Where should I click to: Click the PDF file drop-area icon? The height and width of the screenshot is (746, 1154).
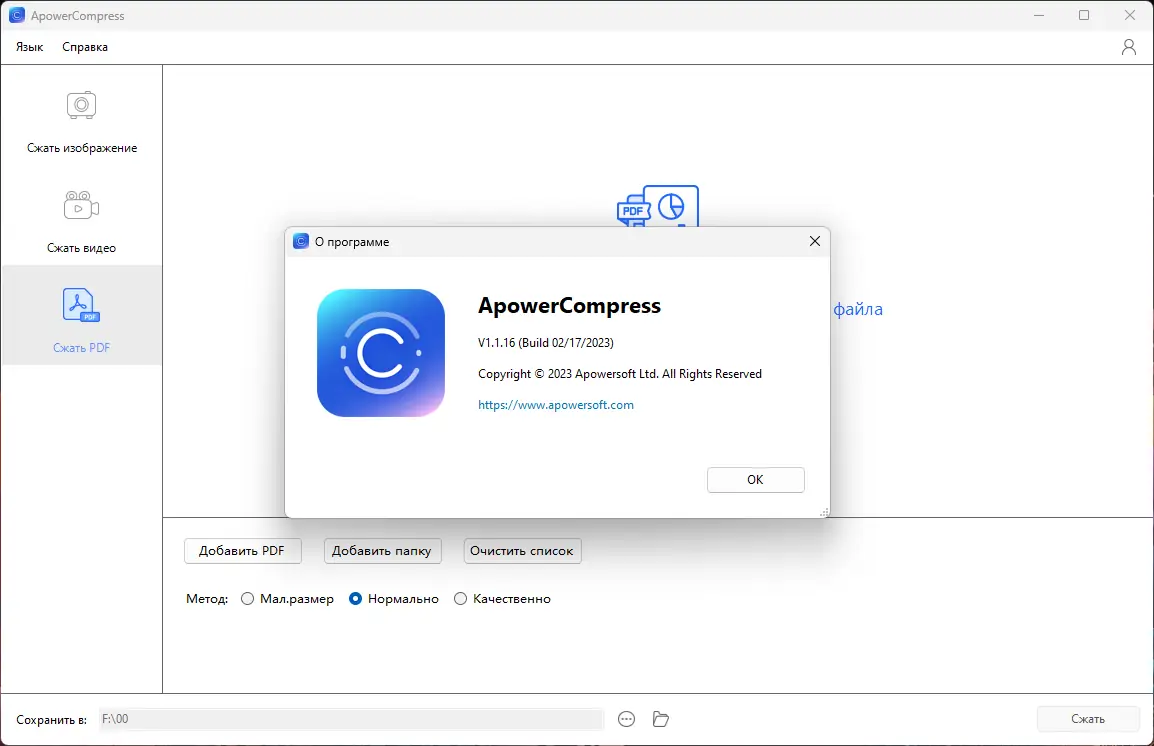[x=657, y=206]
